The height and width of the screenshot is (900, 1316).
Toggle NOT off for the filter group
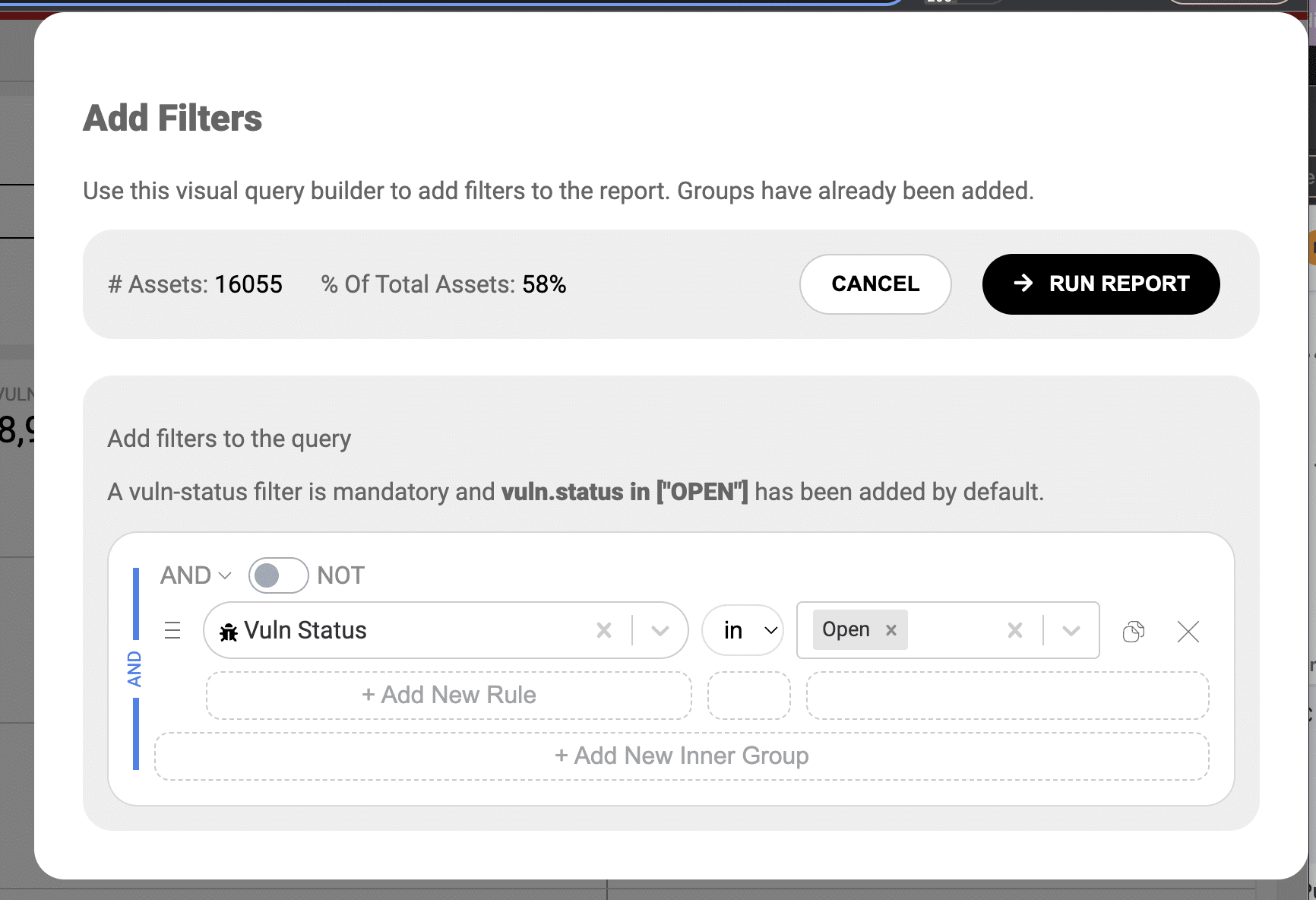(278, 575)
